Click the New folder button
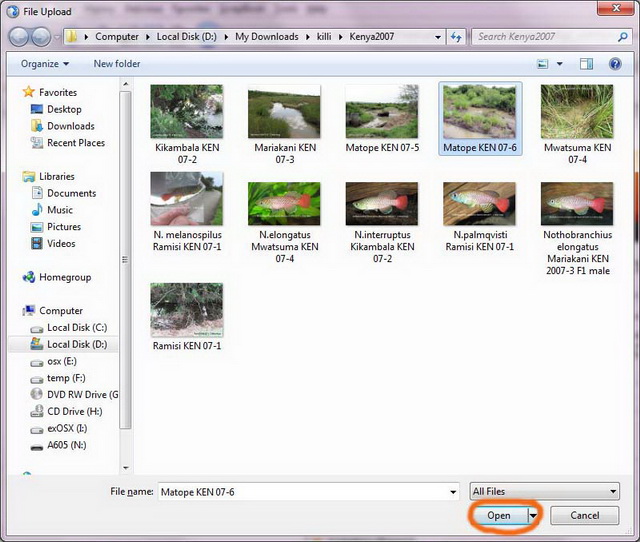The image size is (640, 542). [x=117, y=64]
